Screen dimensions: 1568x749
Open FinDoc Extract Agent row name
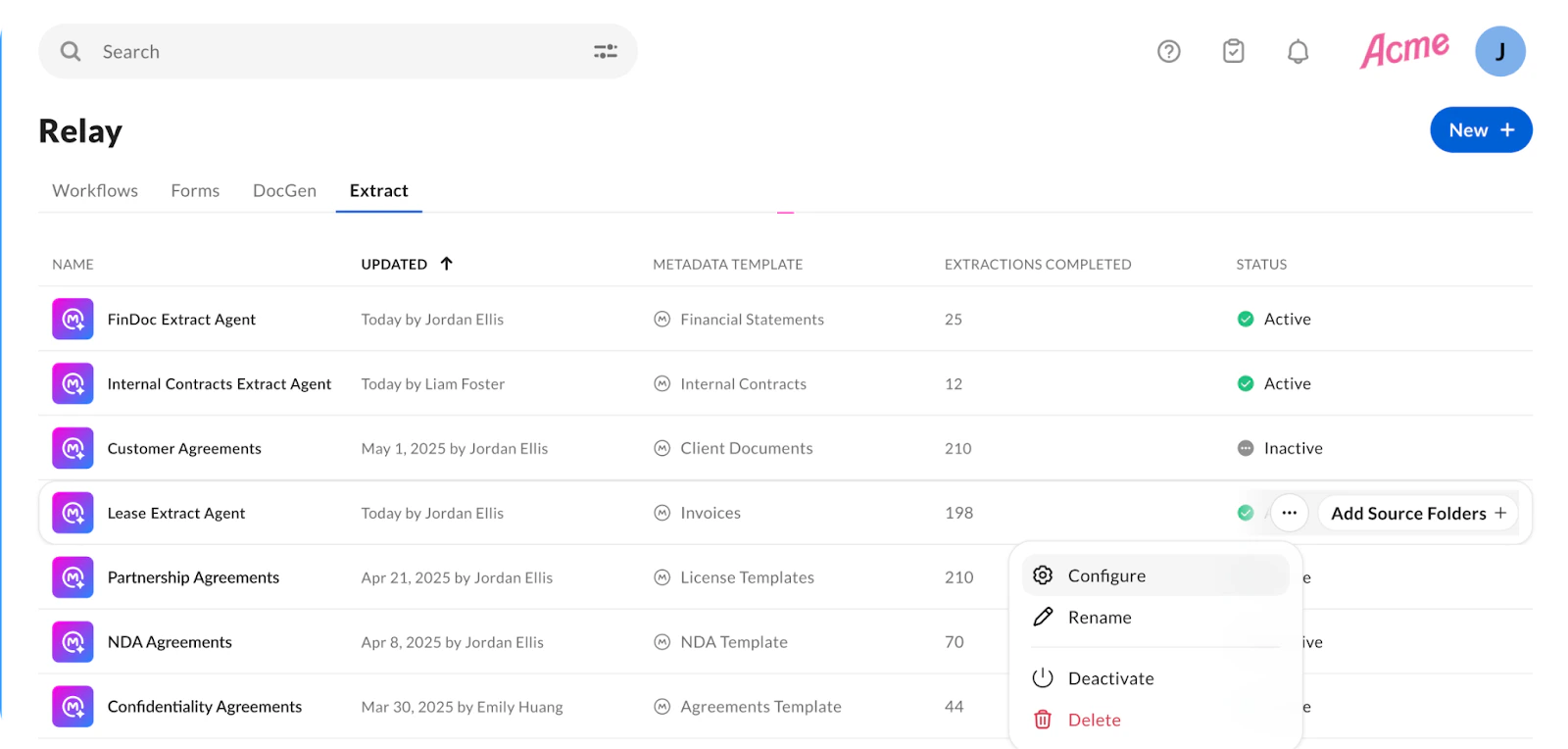[181, 320]
